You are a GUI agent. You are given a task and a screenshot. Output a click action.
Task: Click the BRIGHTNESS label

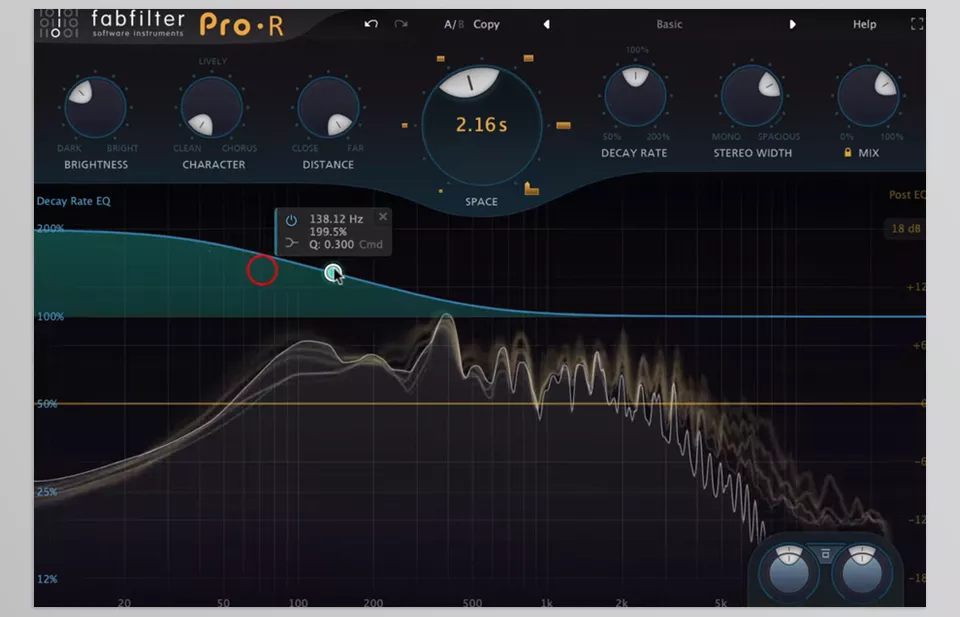[x=96, y=165]
